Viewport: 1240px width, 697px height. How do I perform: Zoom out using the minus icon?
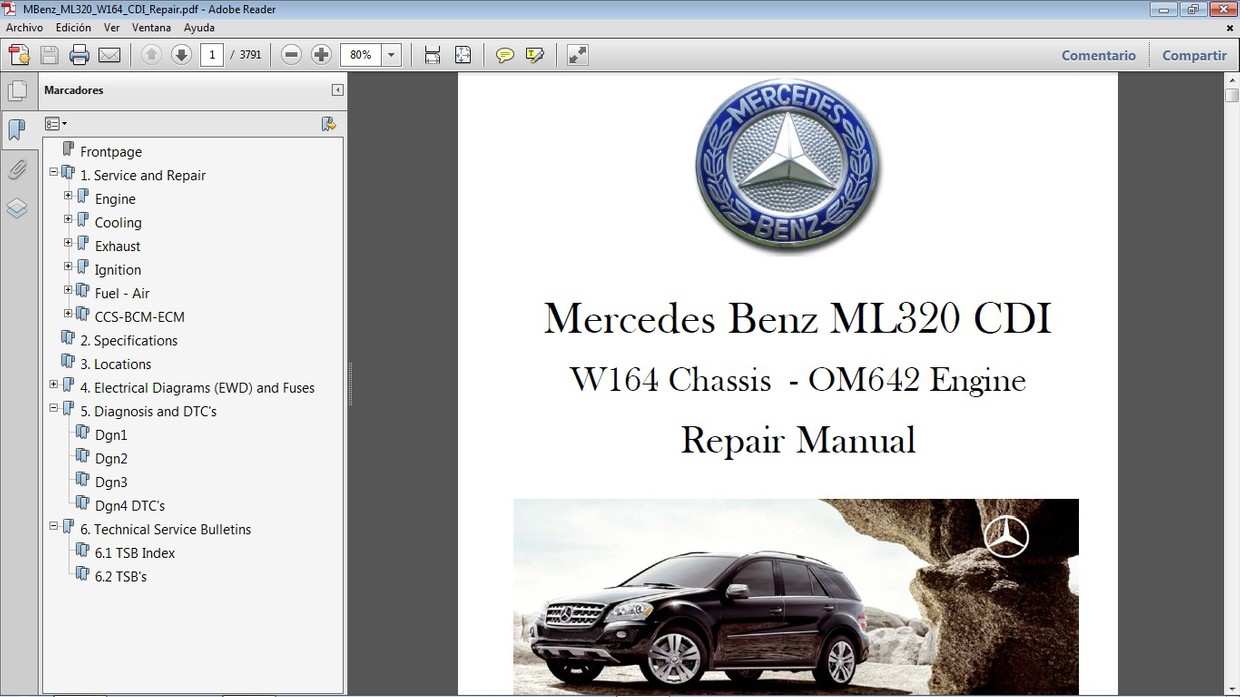click(x=290, y=55)
